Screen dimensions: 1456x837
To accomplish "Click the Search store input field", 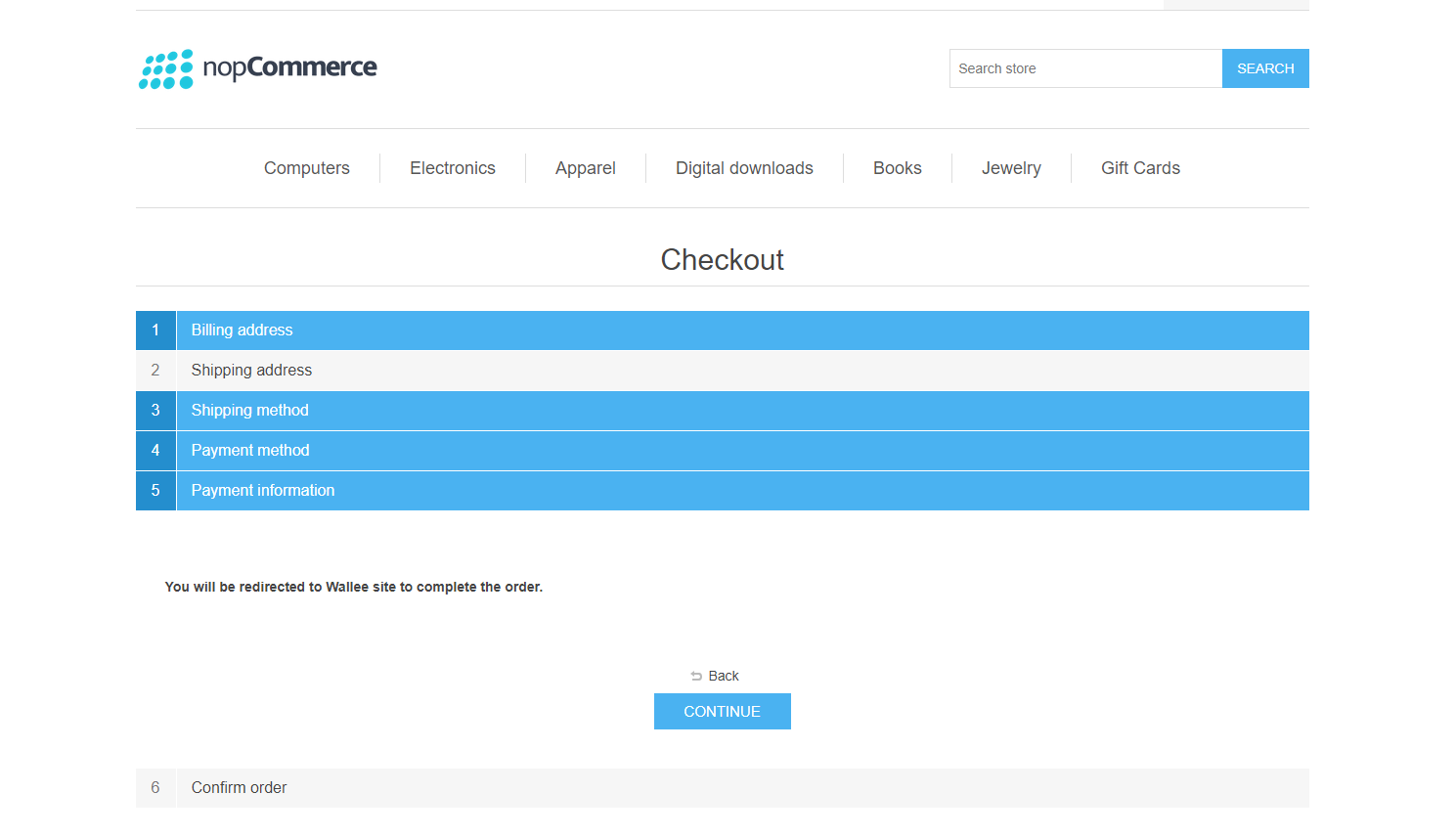I will tap(1085, 67).
